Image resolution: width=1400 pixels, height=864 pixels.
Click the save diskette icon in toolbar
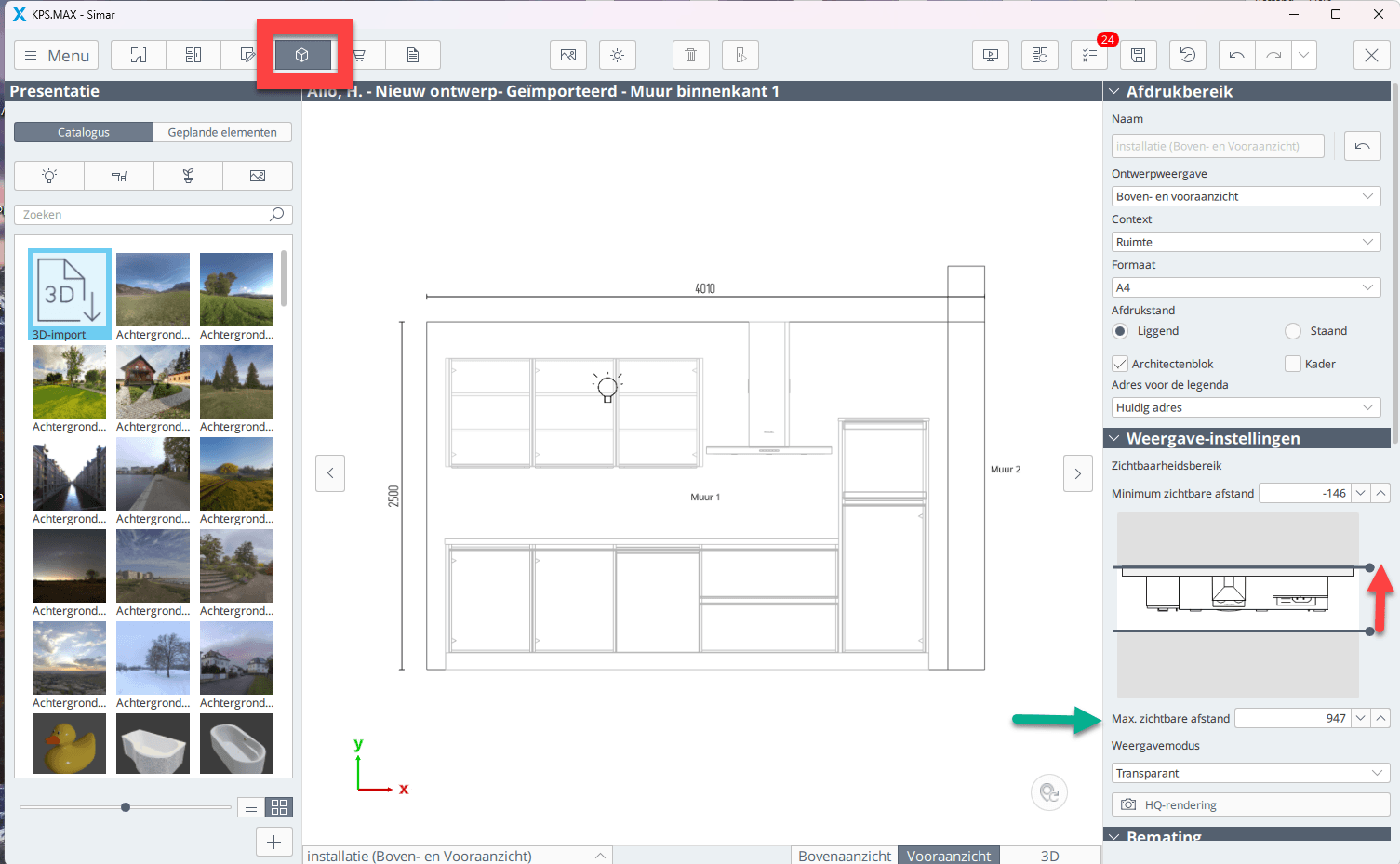1138,56
